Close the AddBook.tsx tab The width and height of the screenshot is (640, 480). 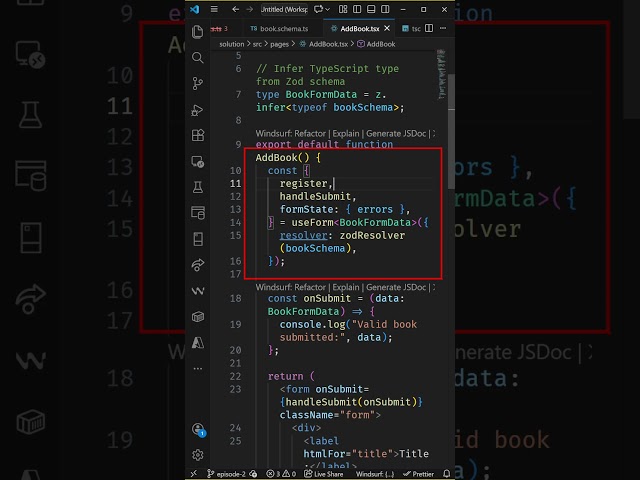387,28
